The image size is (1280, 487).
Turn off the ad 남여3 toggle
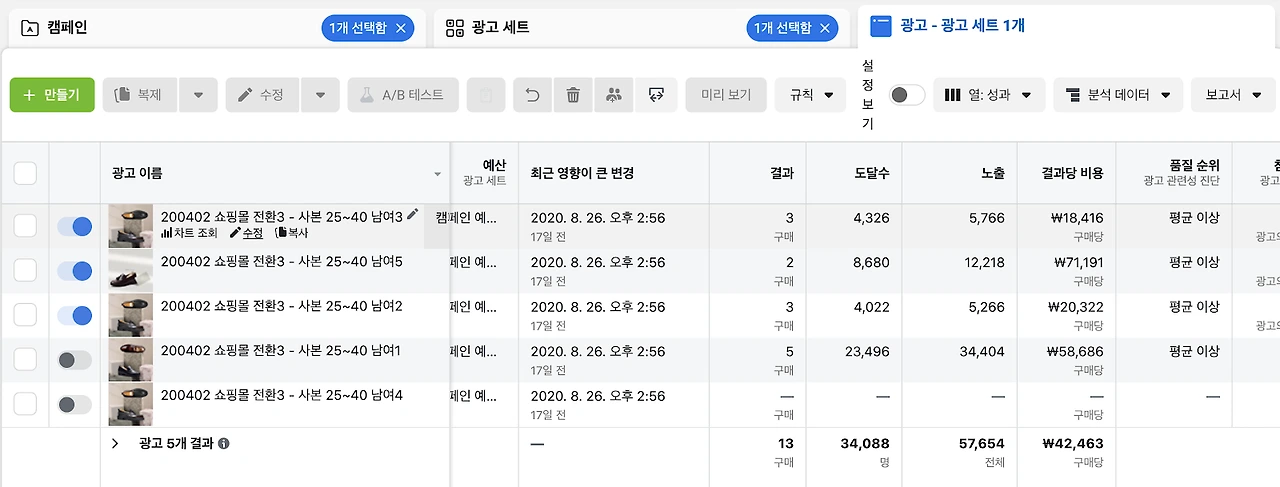pos(75,226)
